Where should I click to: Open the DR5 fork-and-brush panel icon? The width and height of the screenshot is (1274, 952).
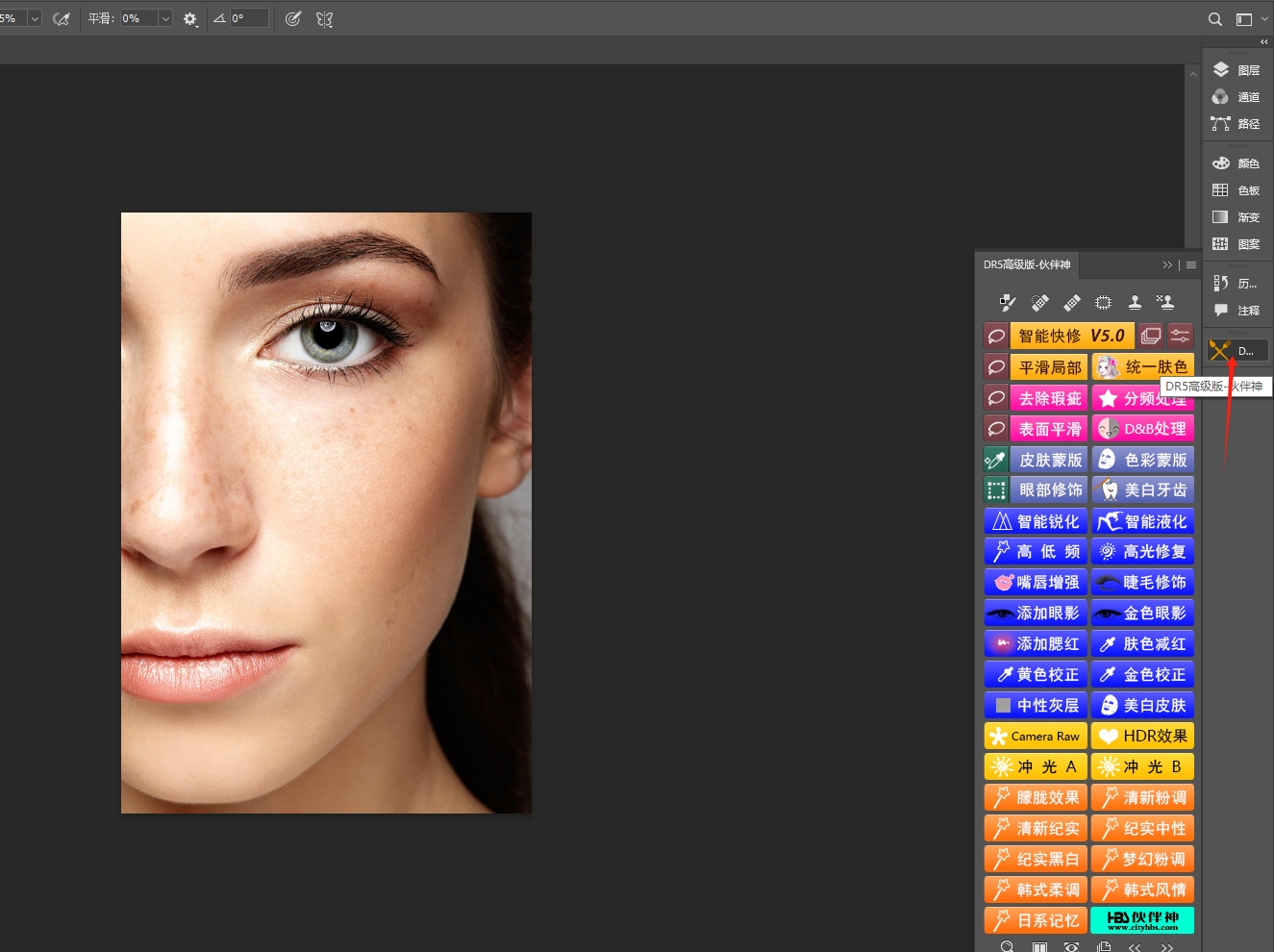1220,351
